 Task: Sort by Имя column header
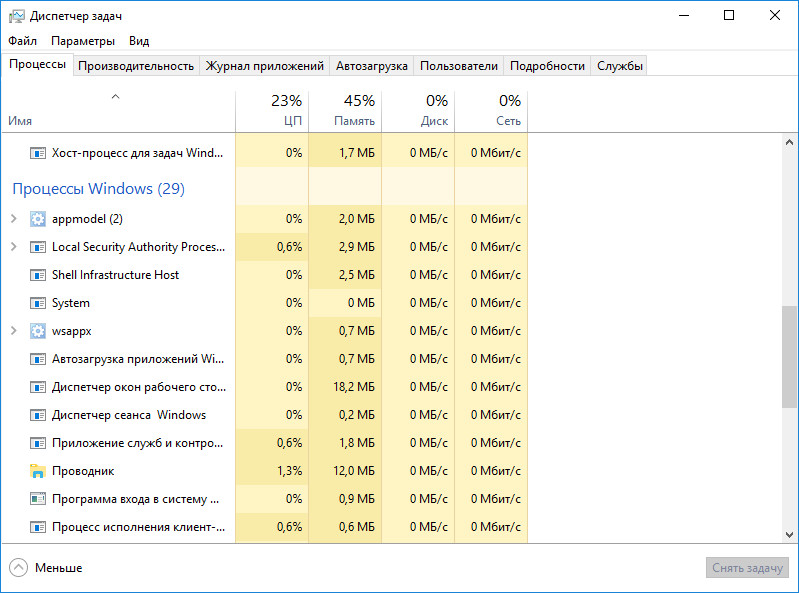coord(118,111)
